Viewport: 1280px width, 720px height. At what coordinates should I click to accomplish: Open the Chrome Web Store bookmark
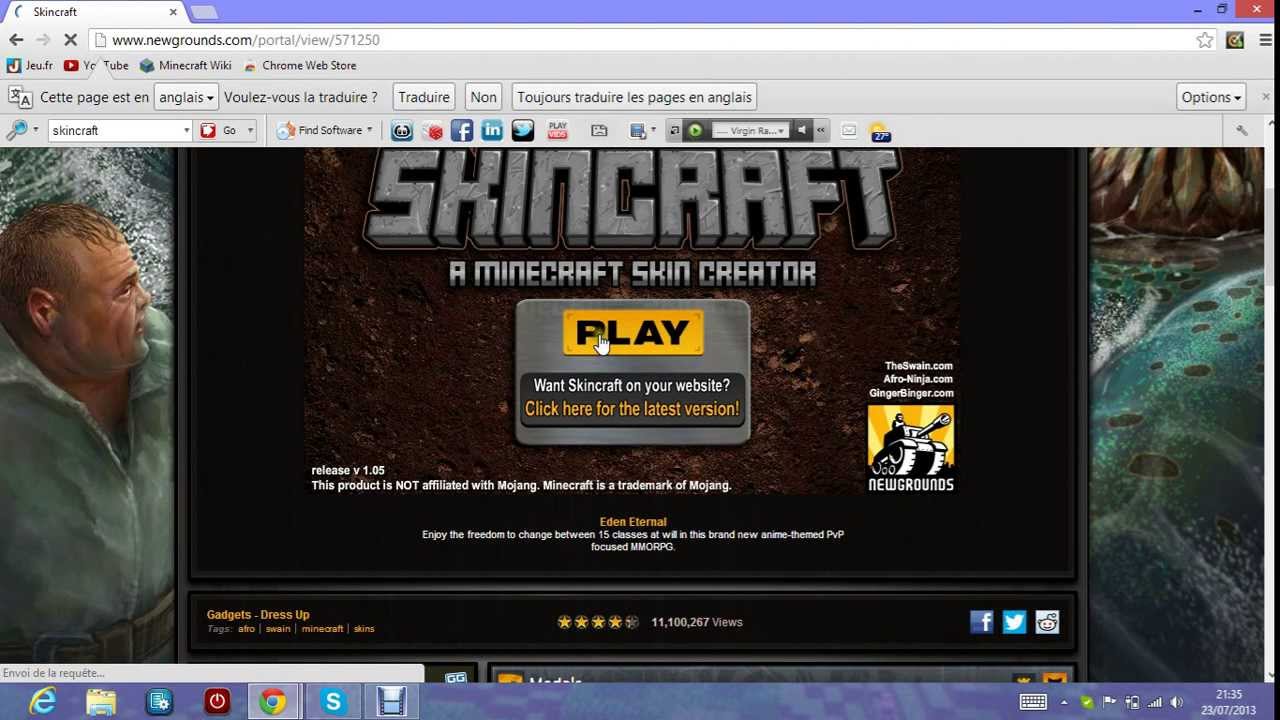(300, 65)
